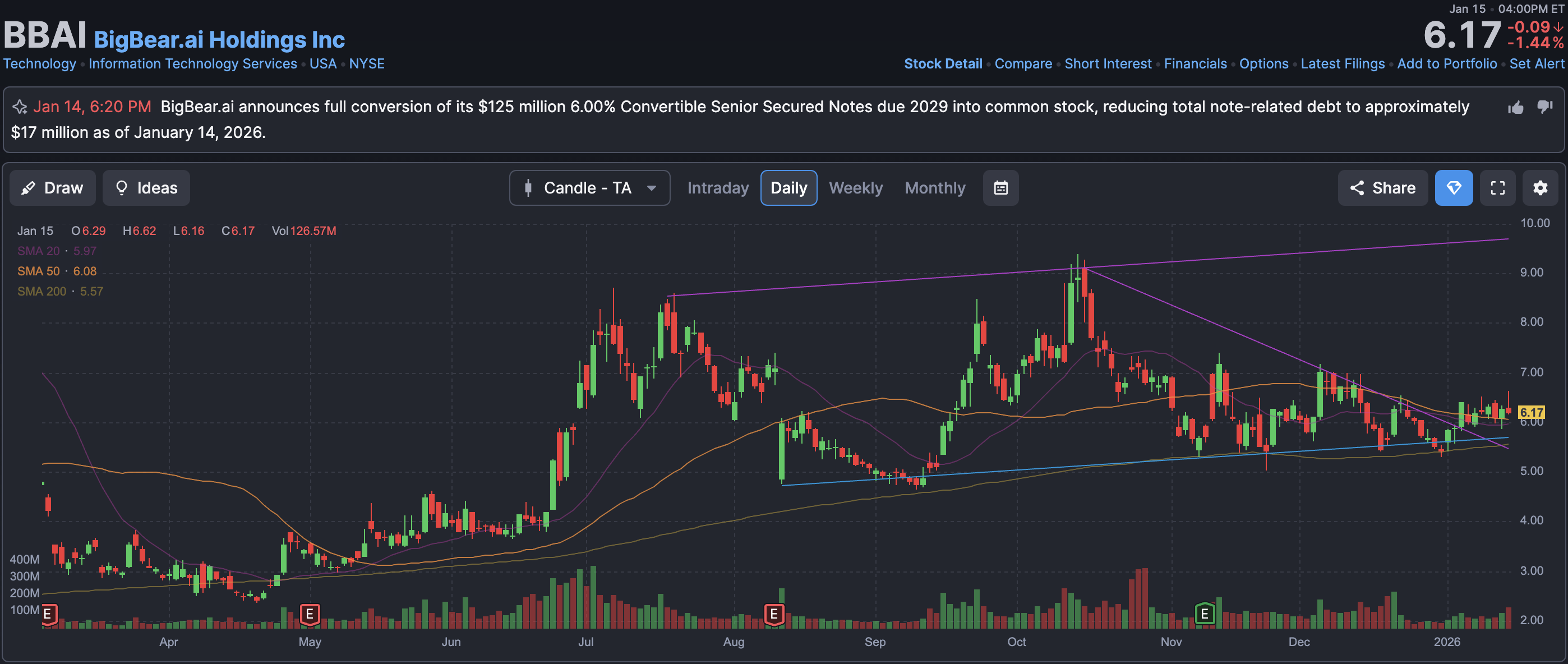Enter fullscreen chart mode
The width and height of the screenshot is (1568, 664).
1497,188
